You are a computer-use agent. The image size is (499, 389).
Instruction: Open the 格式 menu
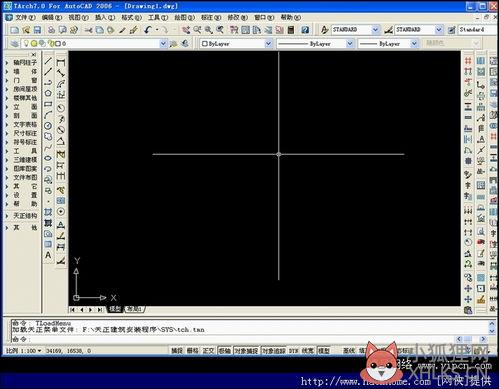coord(131,17)
